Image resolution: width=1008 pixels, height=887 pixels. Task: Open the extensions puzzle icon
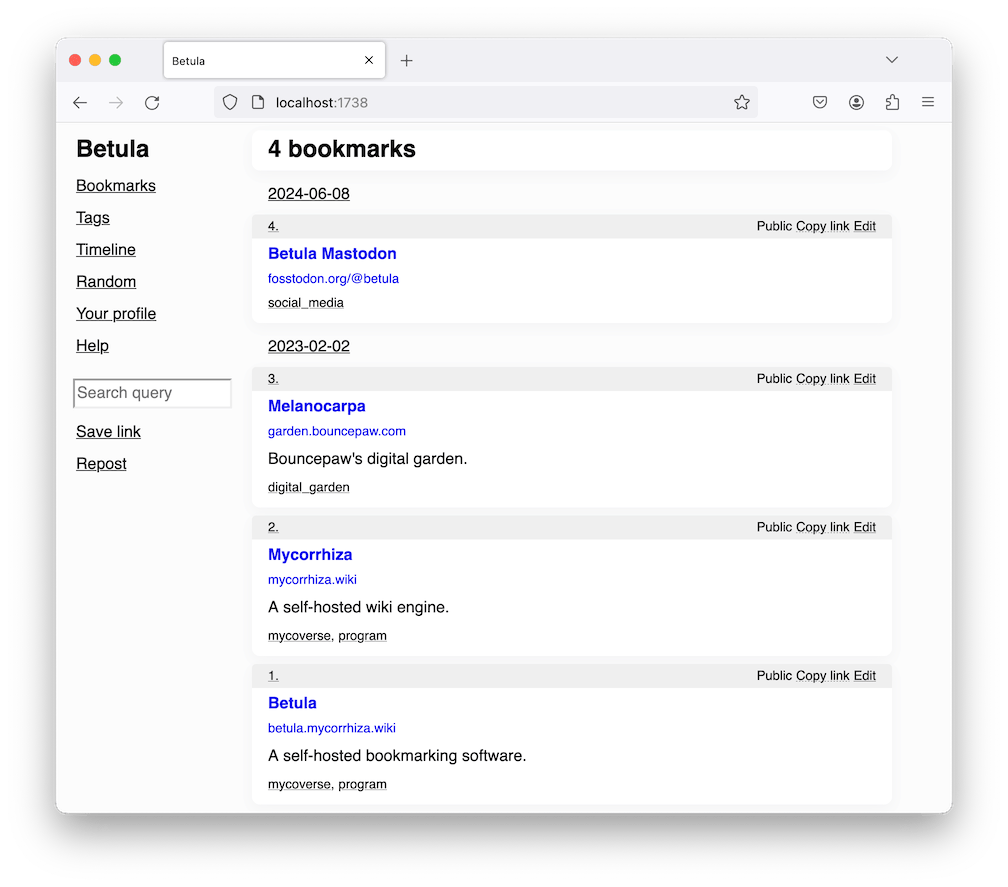point(892,102)
